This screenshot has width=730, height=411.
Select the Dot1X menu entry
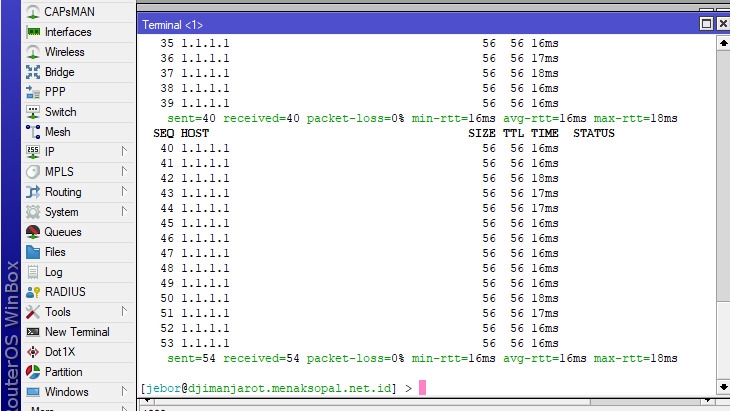(59, 352)
